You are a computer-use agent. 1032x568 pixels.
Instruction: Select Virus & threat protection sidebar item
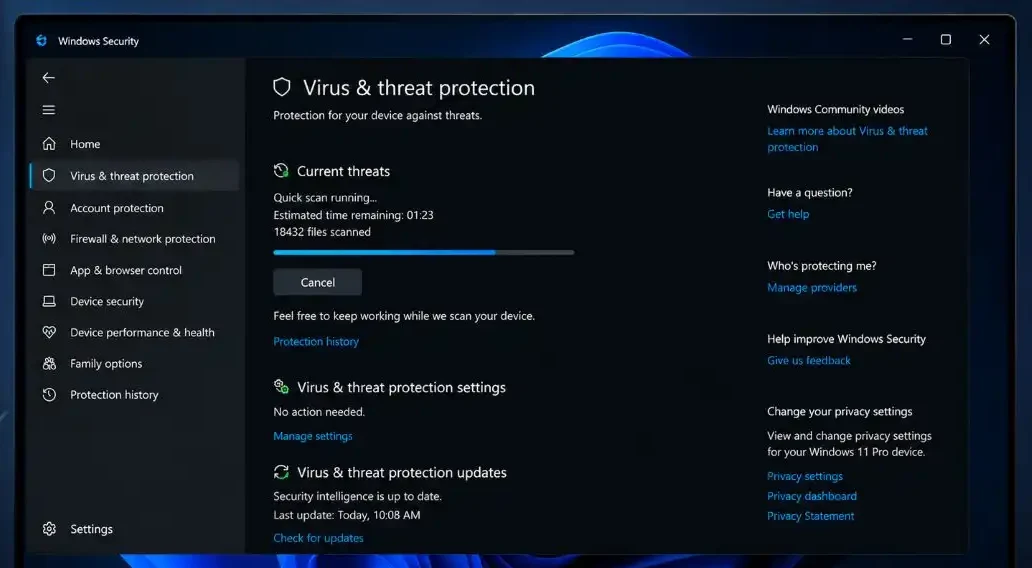point(135,176)
